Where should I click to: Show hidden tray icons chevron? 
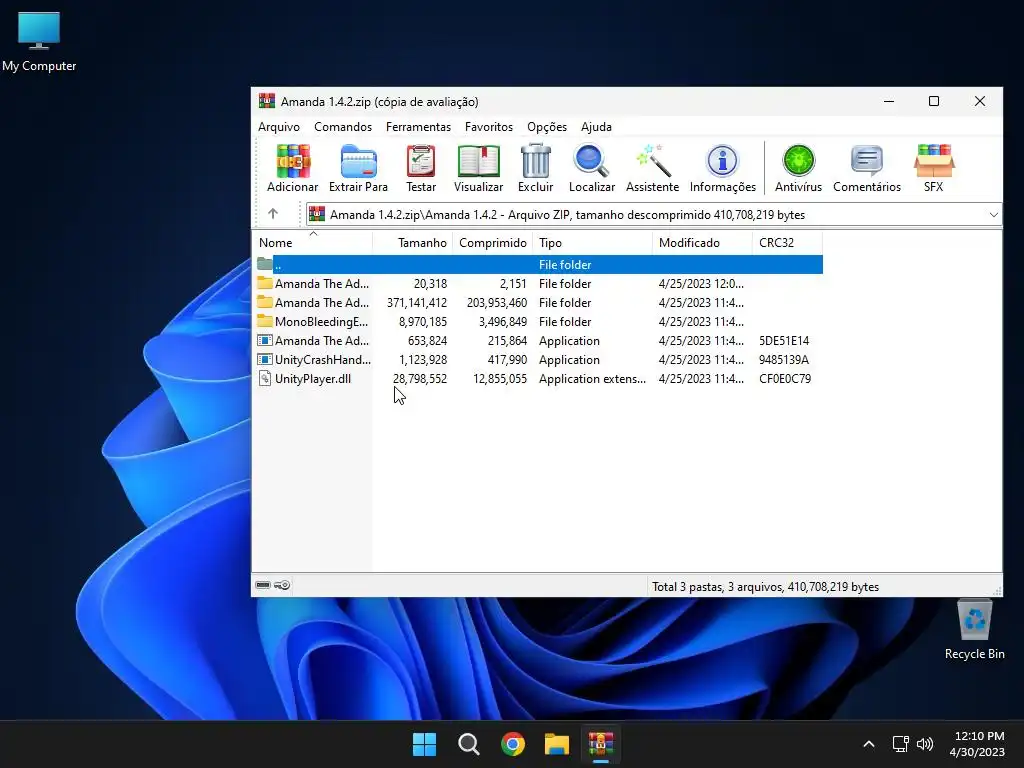[869, 744]
